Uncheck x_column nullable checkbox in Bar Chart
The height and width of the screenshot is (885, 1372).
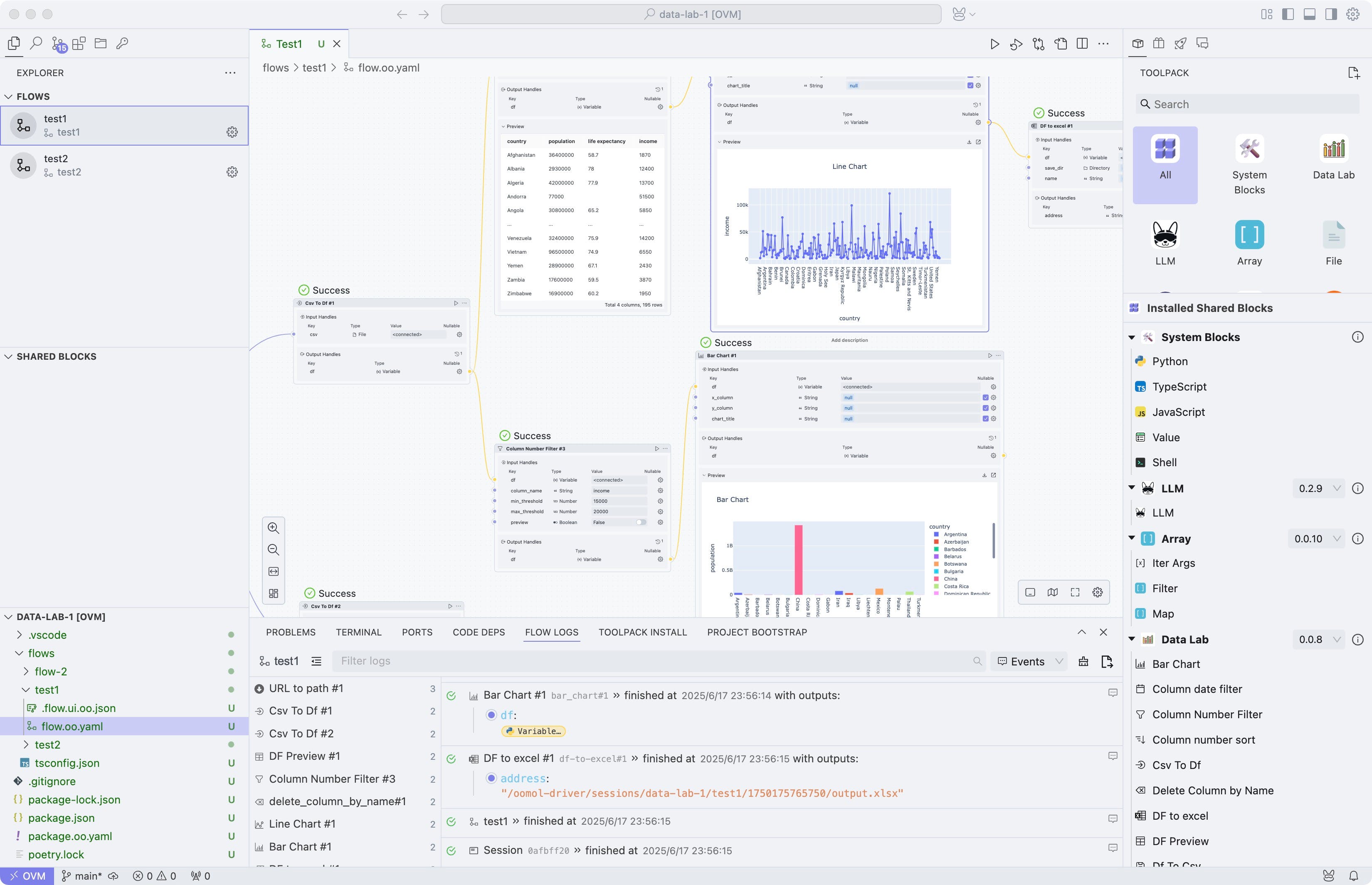click(x=985, y=398)
